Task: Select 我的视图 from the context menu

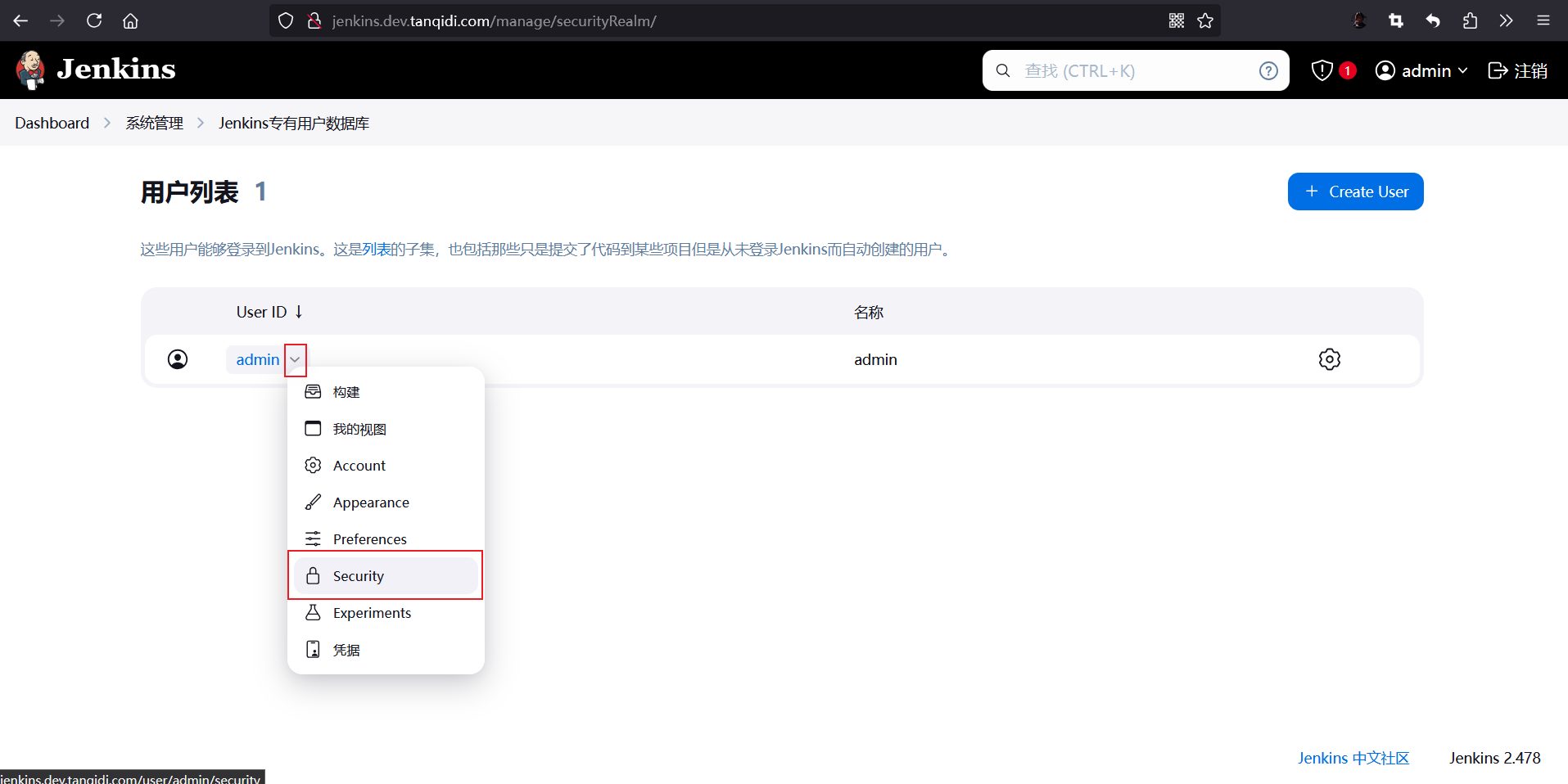Action: point(386,429)
